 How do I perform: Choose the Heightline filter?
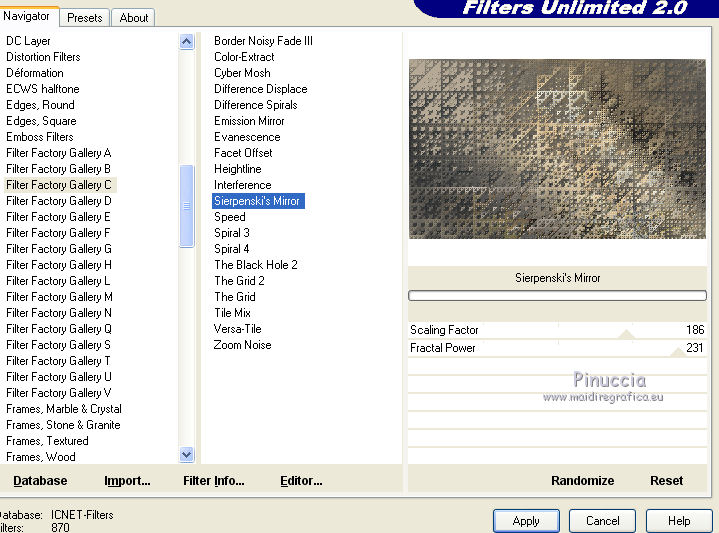238,169
